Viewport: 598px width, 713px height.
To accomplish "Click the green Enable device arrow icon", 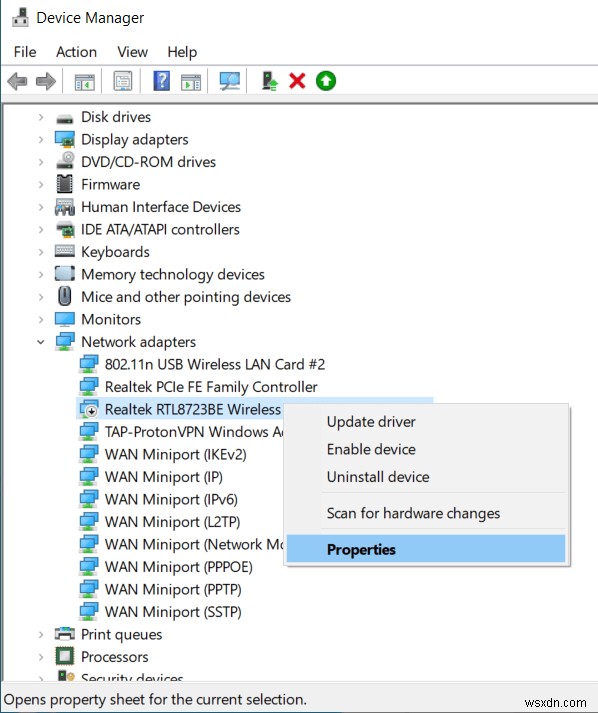I will tap(326, 81).
